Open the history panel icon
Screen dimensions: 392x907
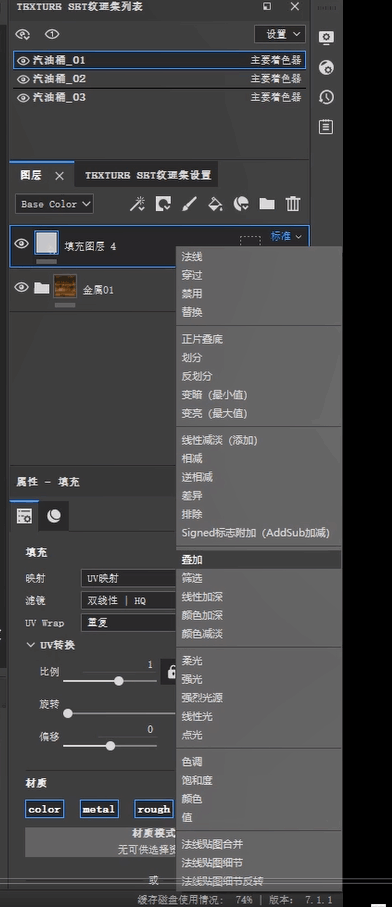click(x=326, y=97)
